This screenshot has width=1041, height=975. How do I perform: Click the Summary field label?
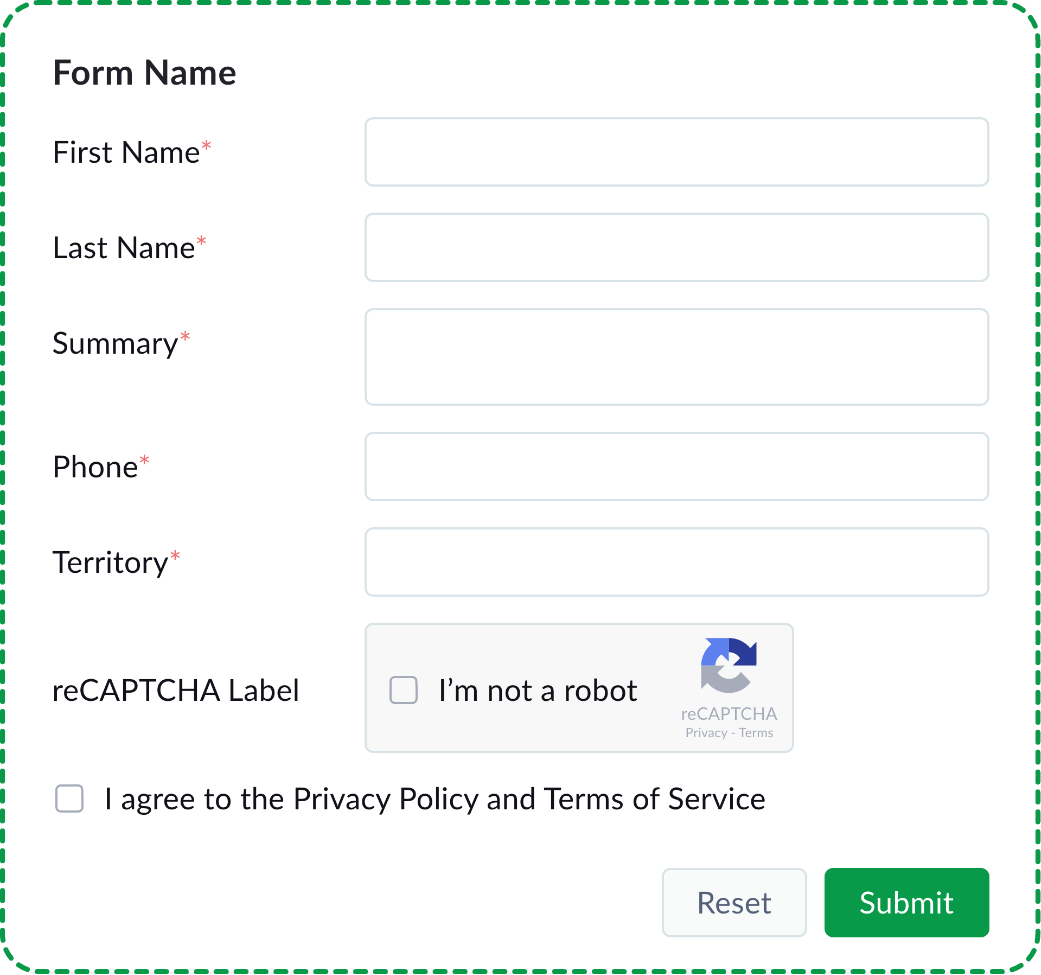[x=113, y=343]
